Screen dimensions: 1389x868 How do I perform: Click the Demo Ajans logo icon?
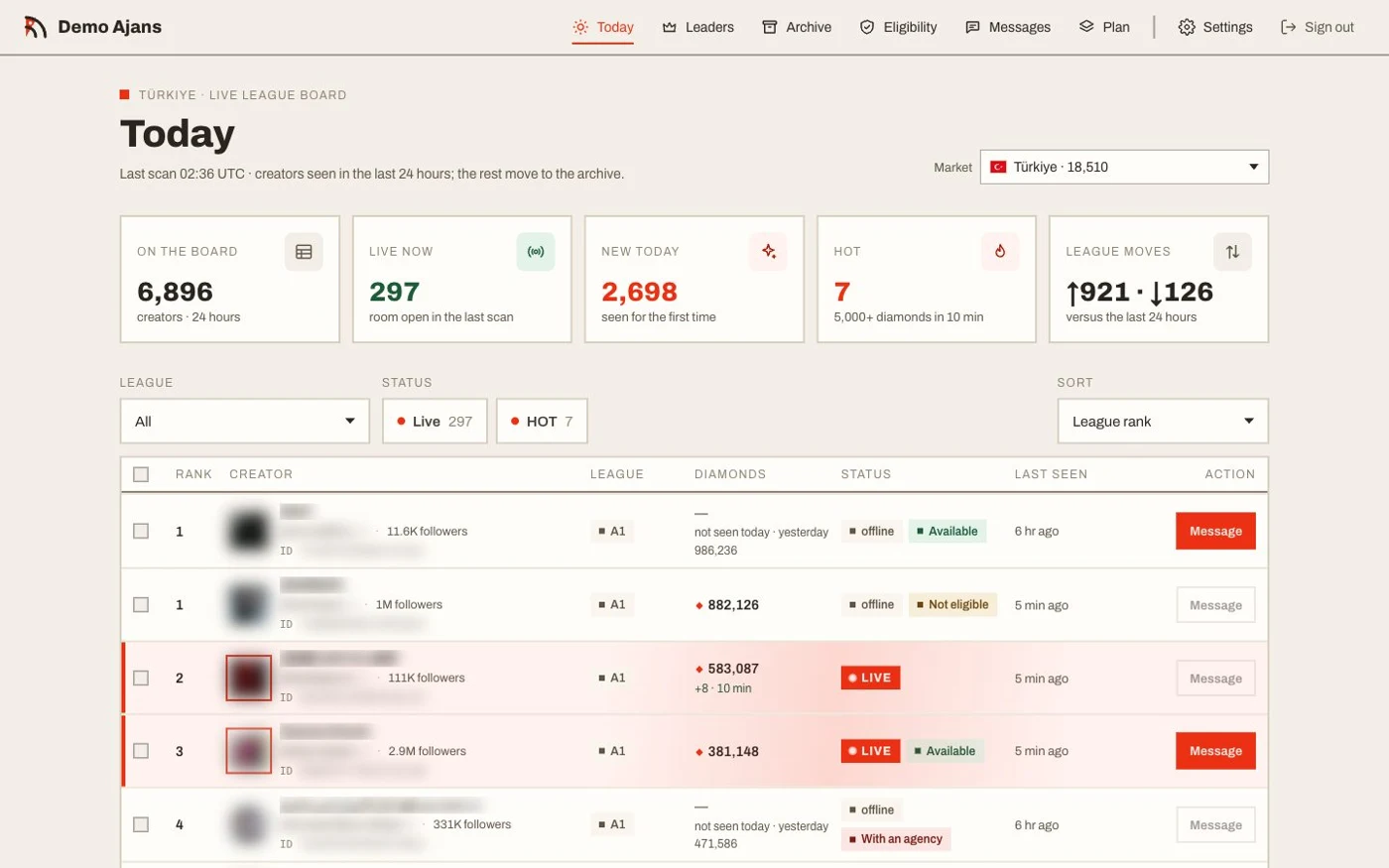[36, 27]
